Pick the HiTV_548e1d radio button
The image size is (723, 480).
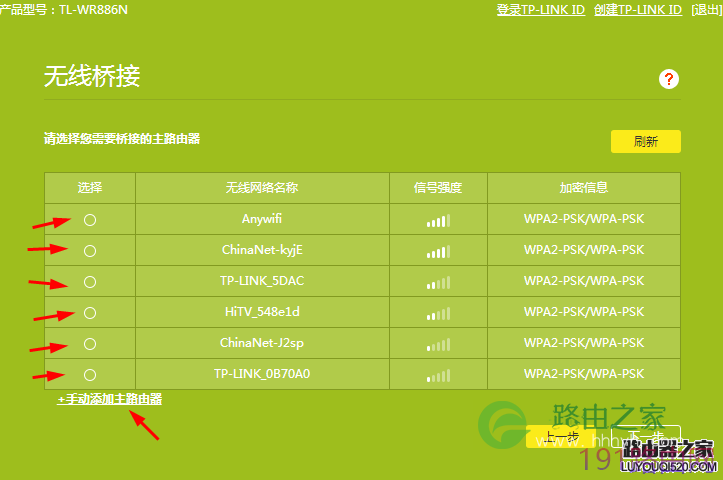[90, 313]
